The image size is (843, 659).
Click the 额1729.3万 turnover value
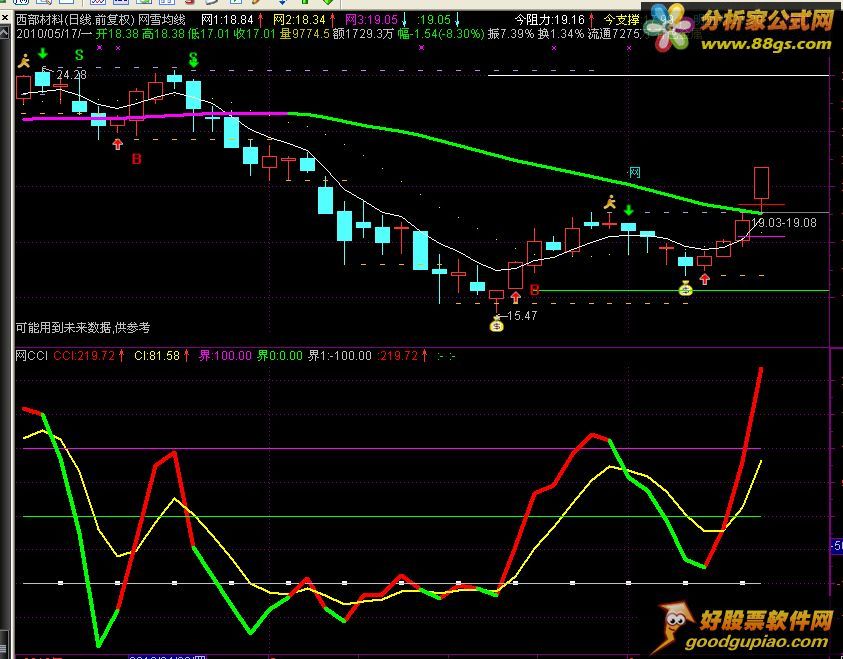[363, 34]
